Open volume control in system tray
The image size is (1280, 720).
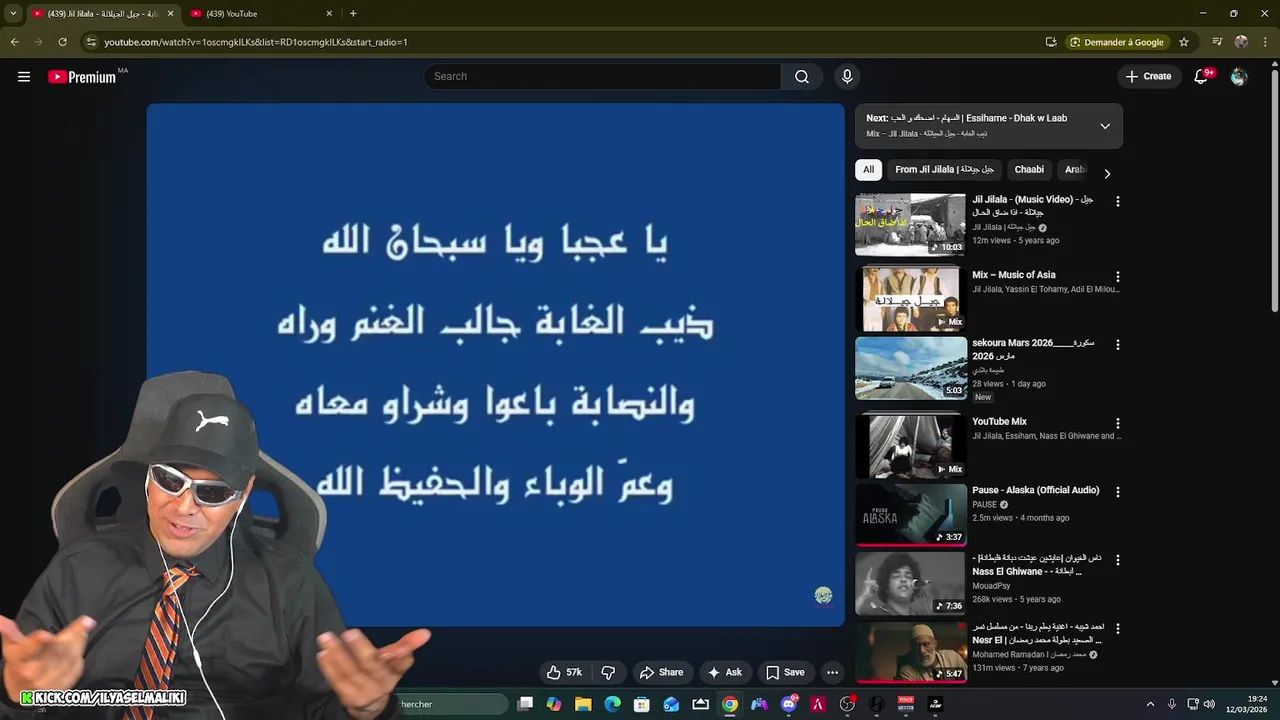pyautogui.click(x=1209, y=704)
